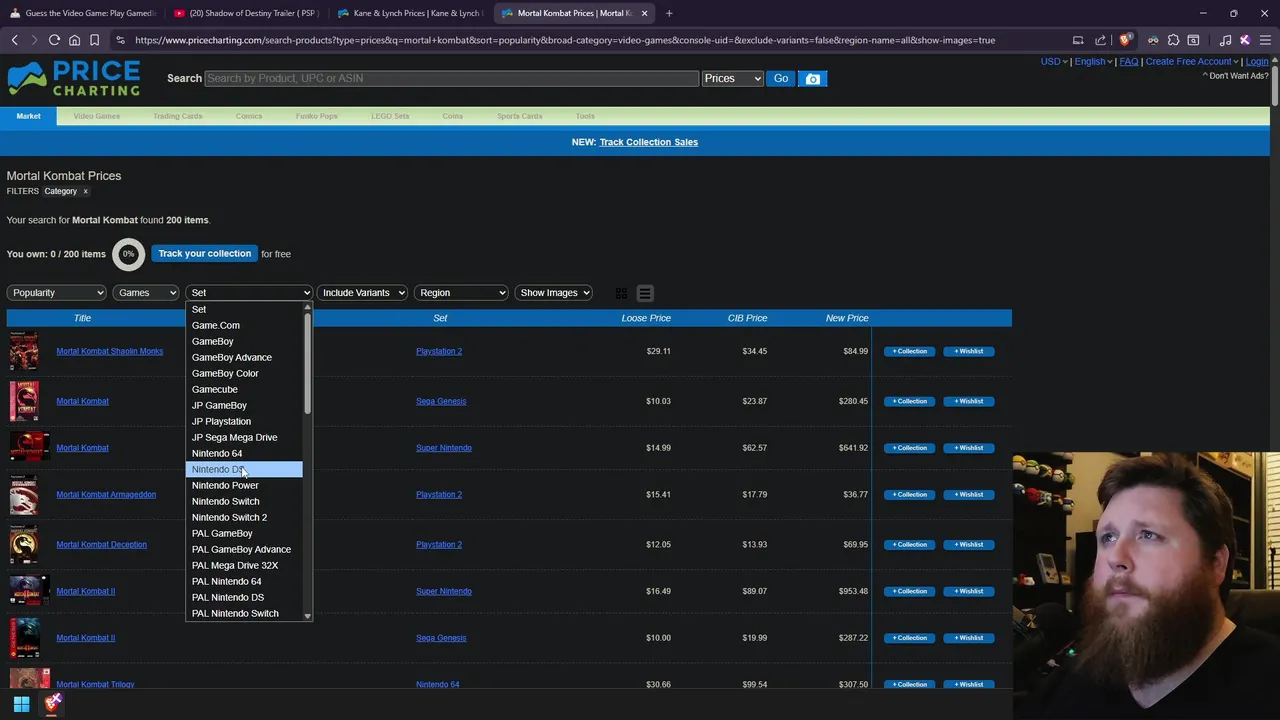Viewport: 1280px width, 720px height.
Task: Switch to the list view icon
Action: [x=645, y=293]
